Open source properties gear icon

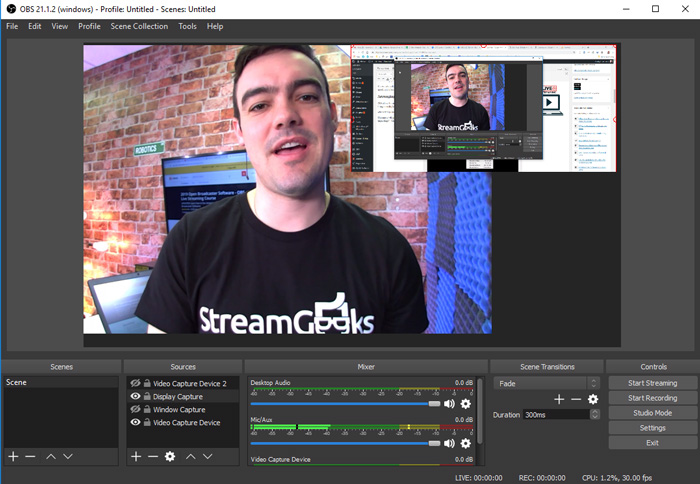click(x=170, y=456)
